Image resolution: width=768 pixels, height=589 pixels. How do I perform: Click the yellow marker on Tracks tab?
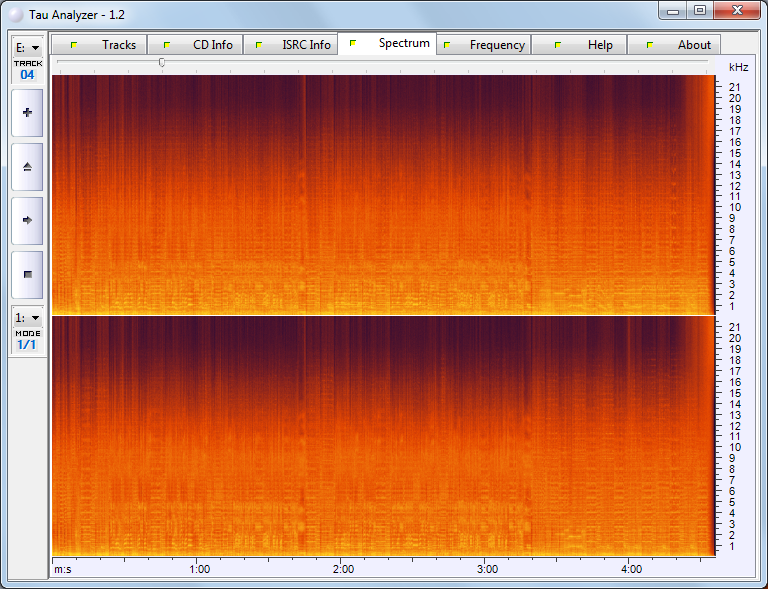pyautogui.click(x=73, y=45)
